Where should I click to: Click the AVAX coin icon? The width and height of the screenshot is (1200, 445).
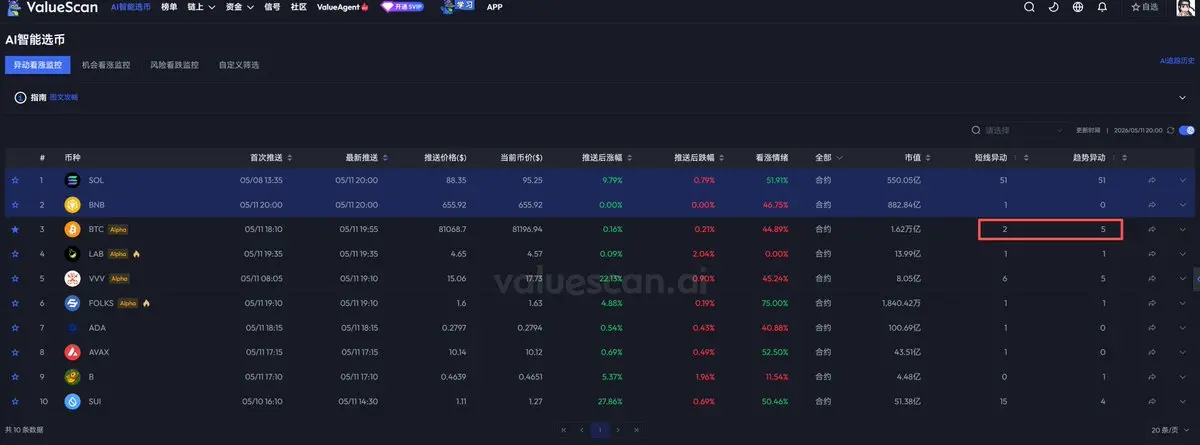[72, 352]
